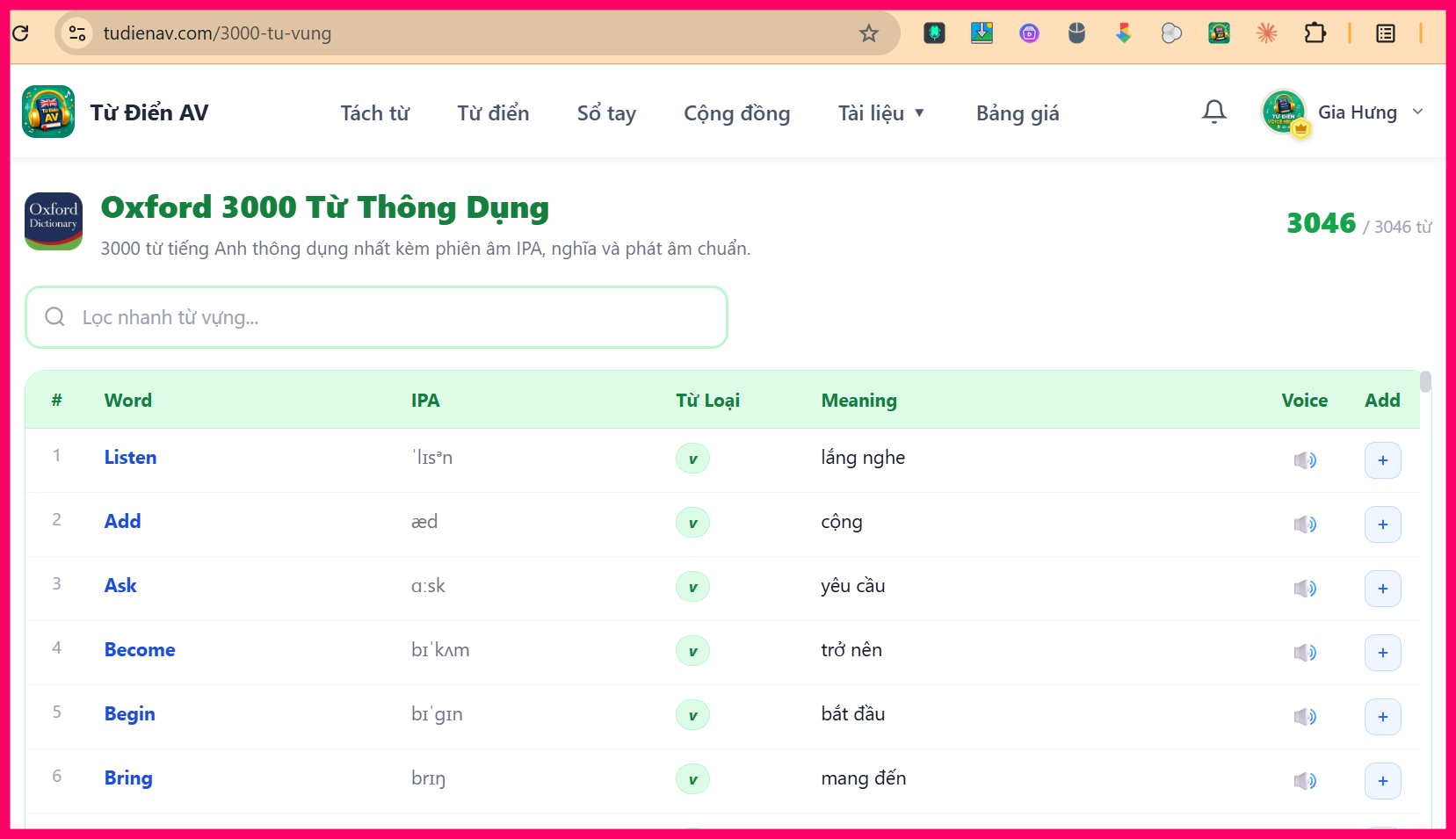1456x839 pixels.
Task: Click the v tag in the Become row
Action: click(x=692, y=651)
